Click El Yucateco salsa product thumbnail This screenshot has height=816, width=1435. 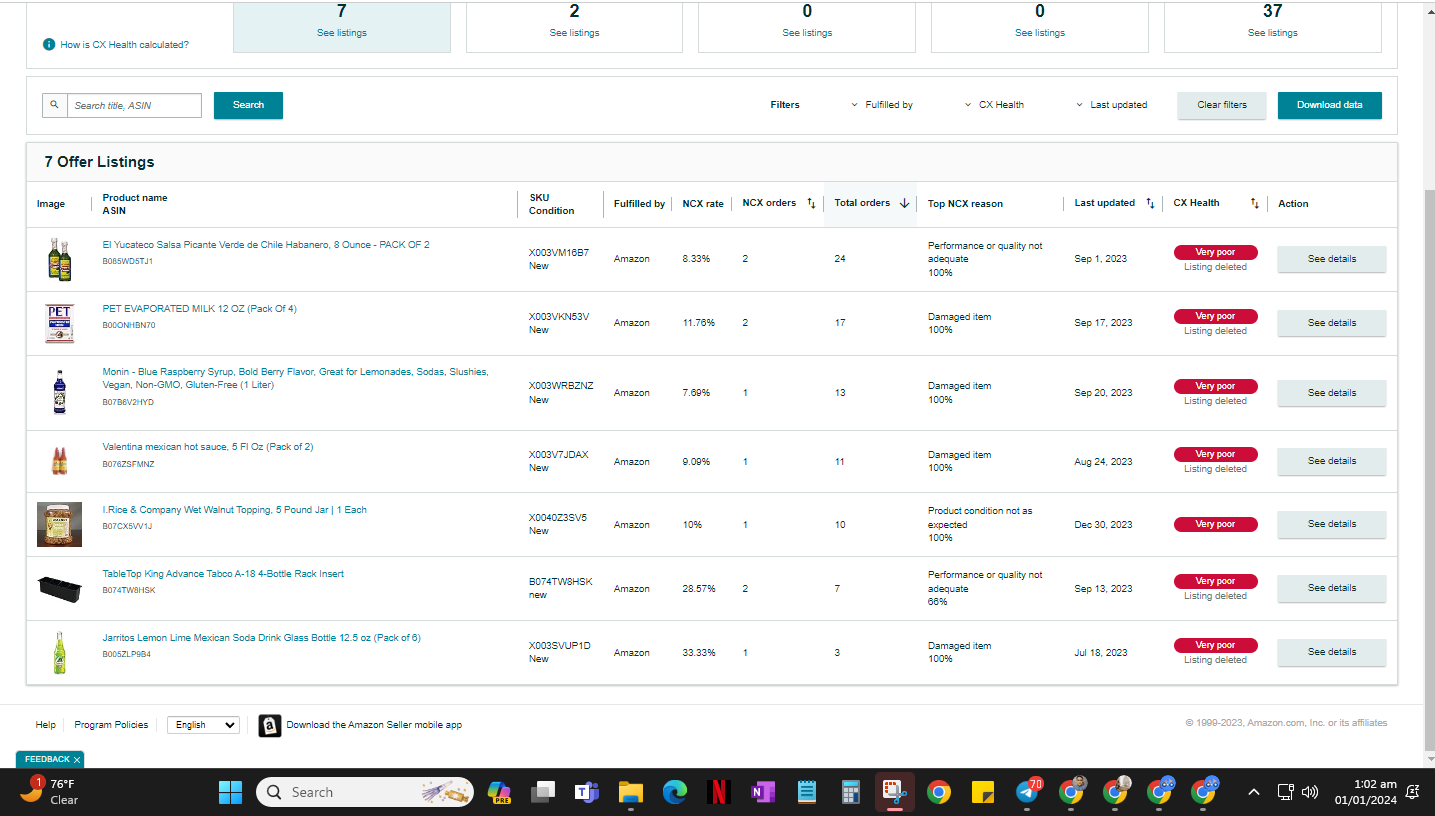(60, 259)
